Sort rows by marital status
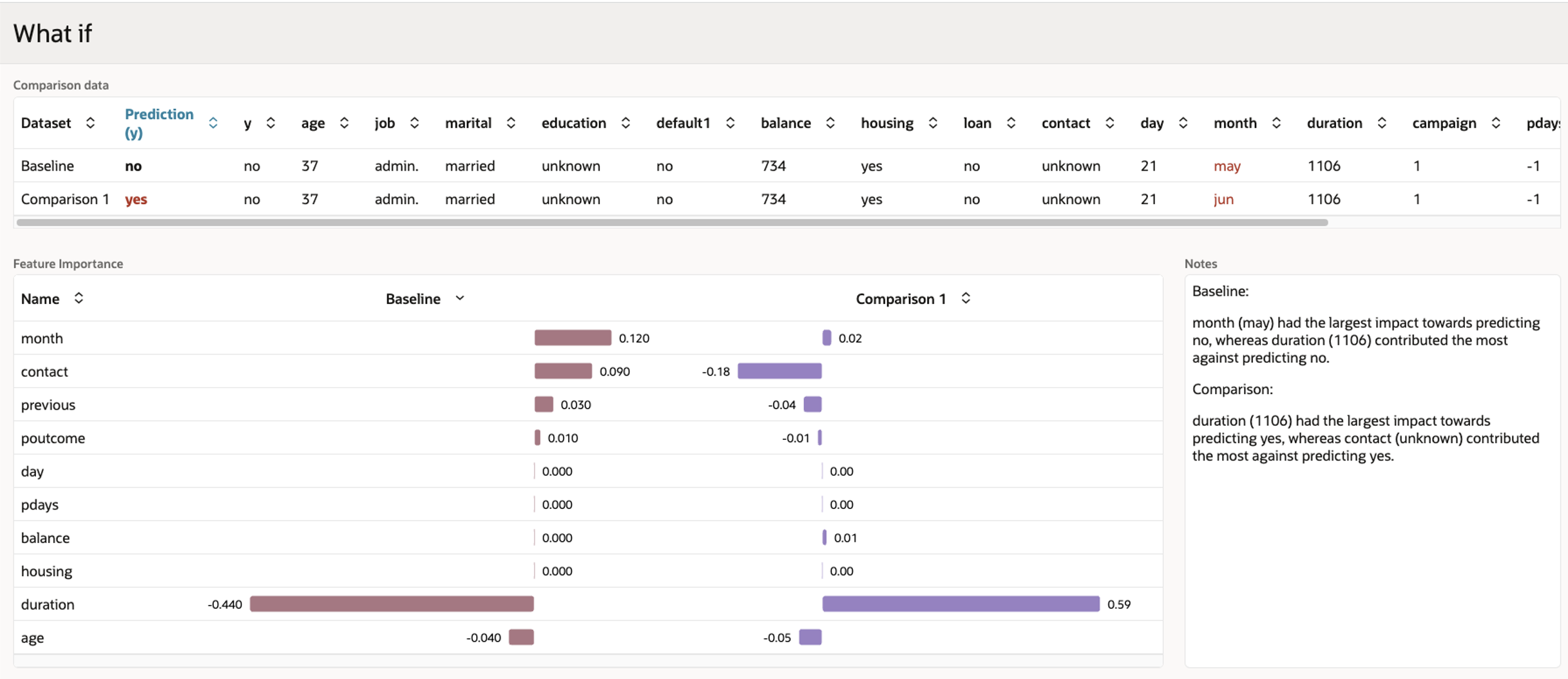The width and height of the screenshot is (1568, 679). point(511,122)
